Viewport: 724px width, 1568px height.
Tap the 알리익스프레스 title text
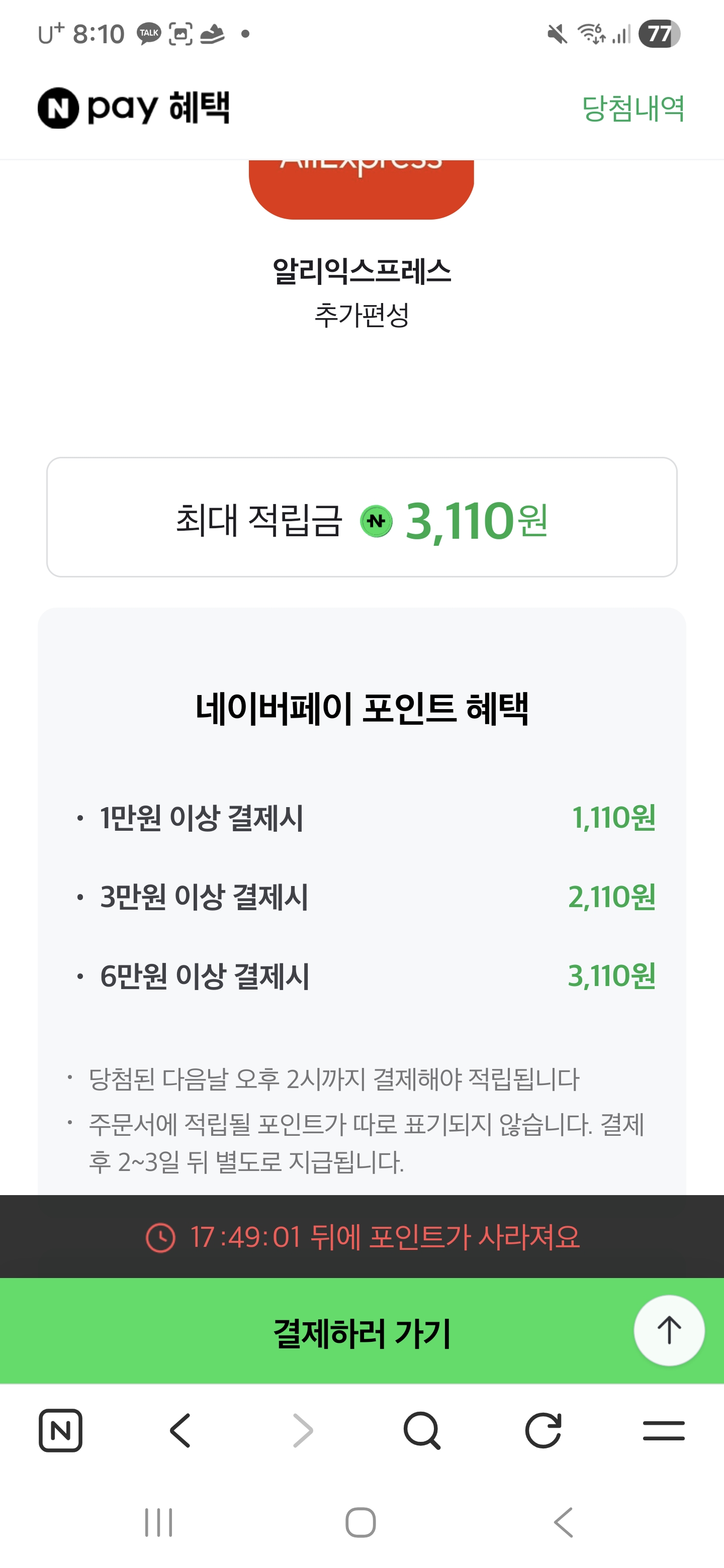pos(361,271)
